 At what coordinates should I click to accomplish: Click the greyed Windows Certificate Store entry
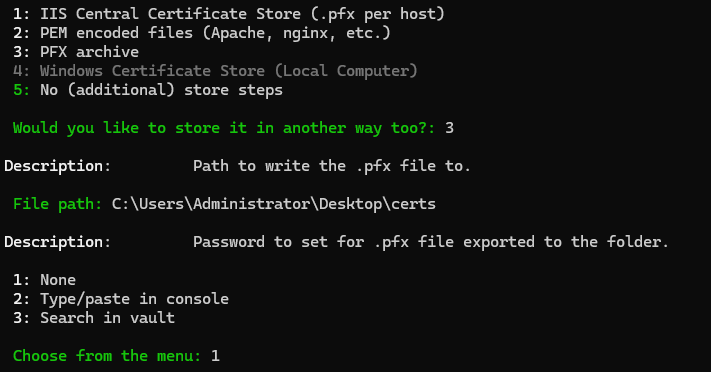[215, 71]
